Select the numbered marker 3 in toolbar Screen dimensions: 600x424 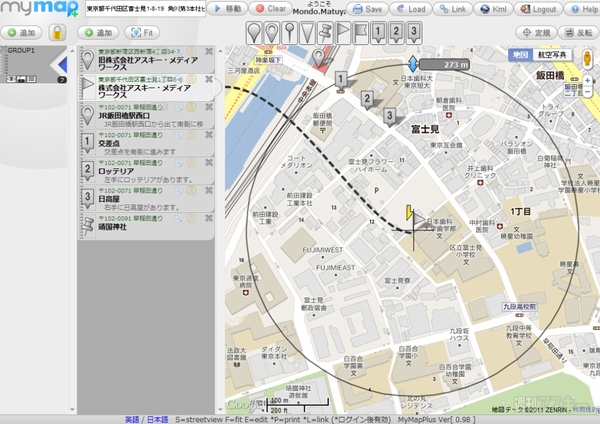[x=414, y=33]
